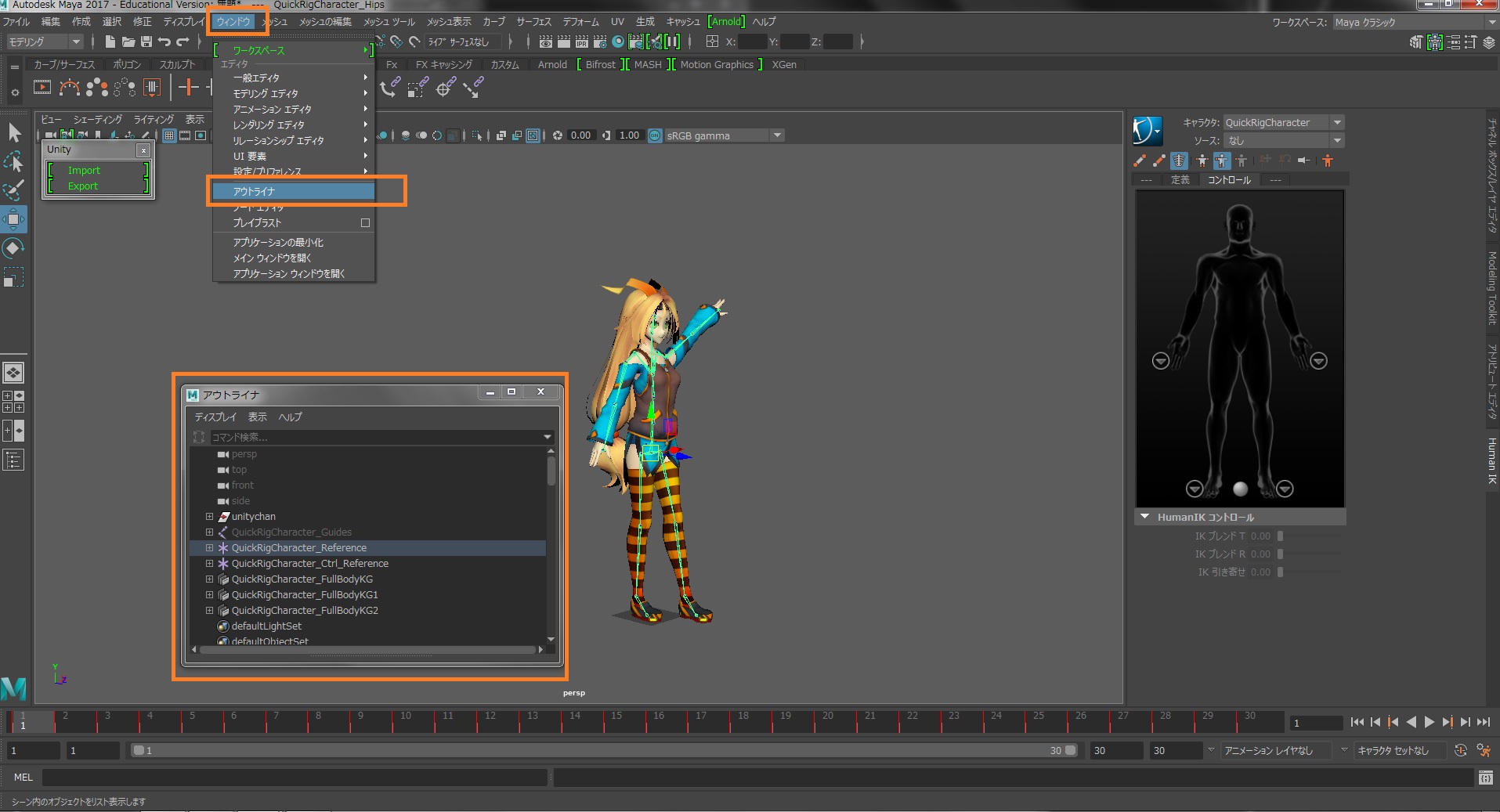Click the Outliner コマンド検索 search field
The width and height of the screenshot is (1500, 812).
377,437
